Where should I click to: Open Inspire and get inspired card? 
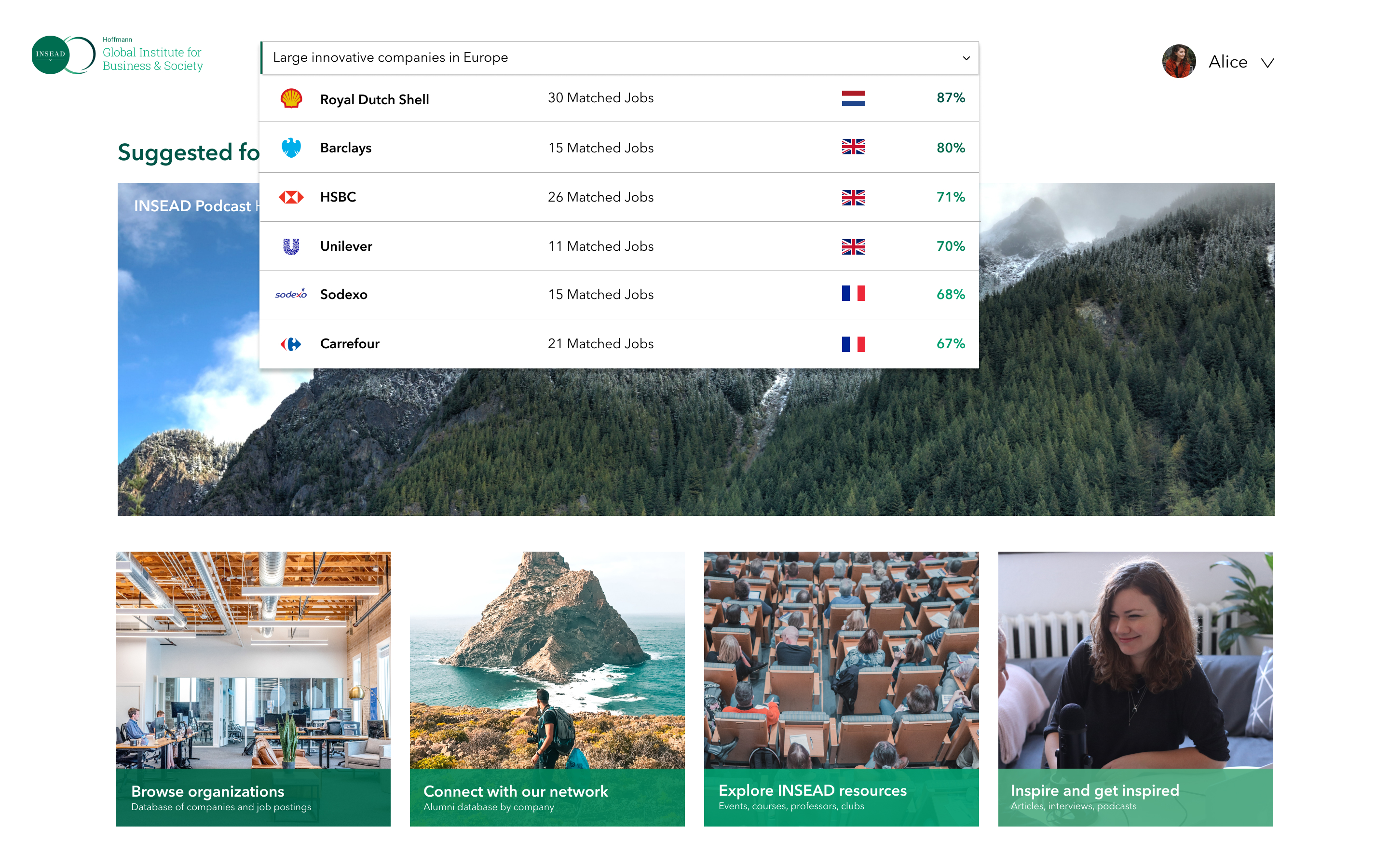click(x=1135, y=689)
